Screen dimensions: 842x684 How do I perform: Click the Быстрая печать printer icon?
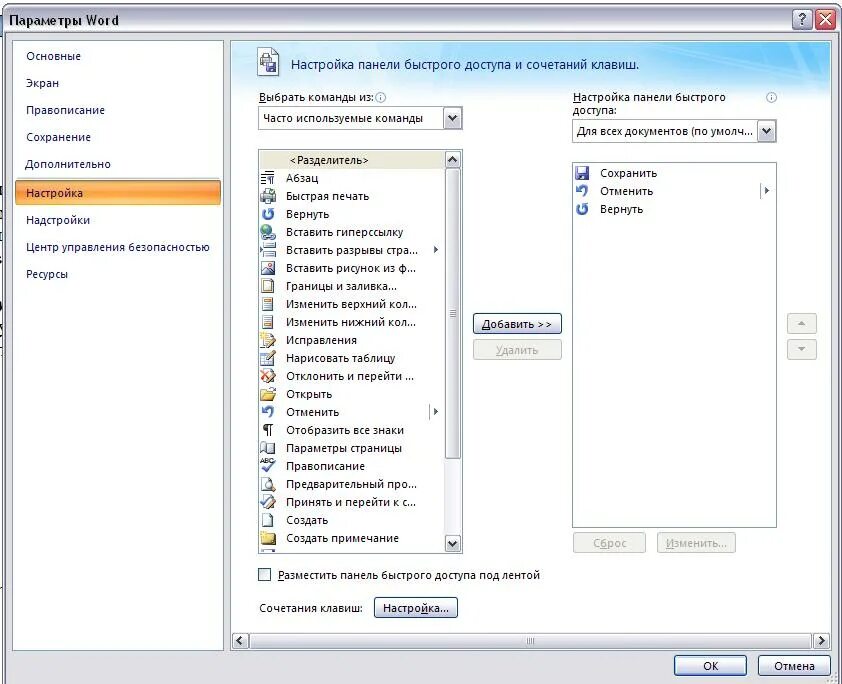[267, 196]
